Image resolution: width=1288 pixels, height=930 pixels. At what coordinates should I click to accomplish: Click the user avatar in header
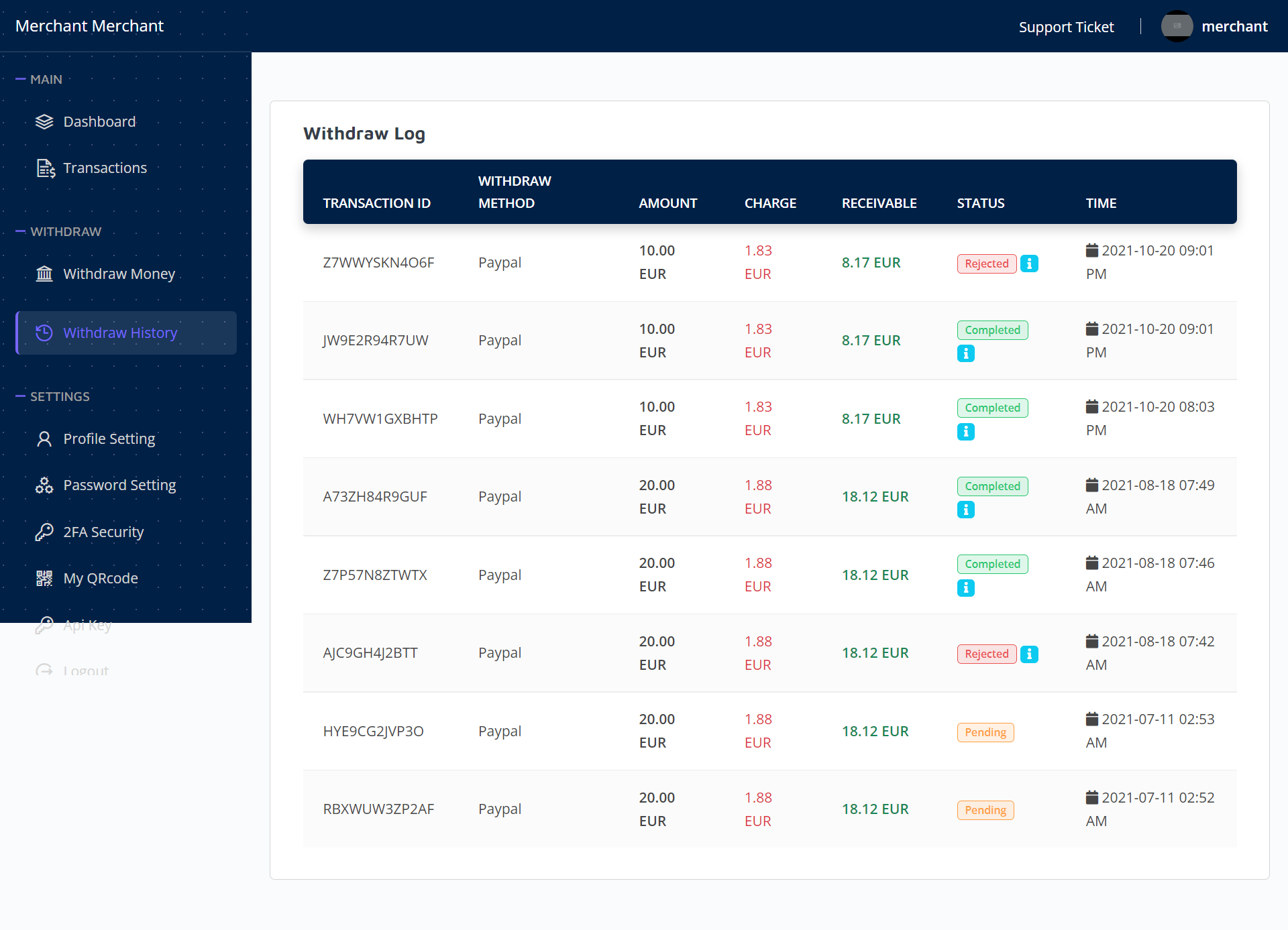click(1177, 26)
